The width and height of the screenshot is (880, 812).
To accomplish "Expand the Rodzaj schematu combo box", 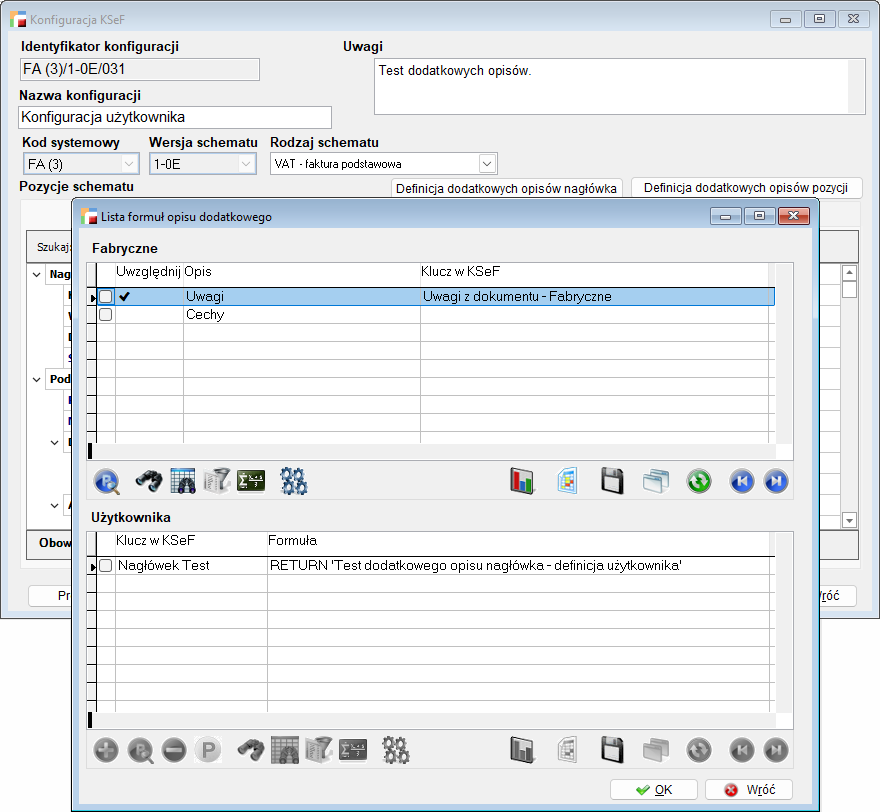I will (x=487, y=163).
